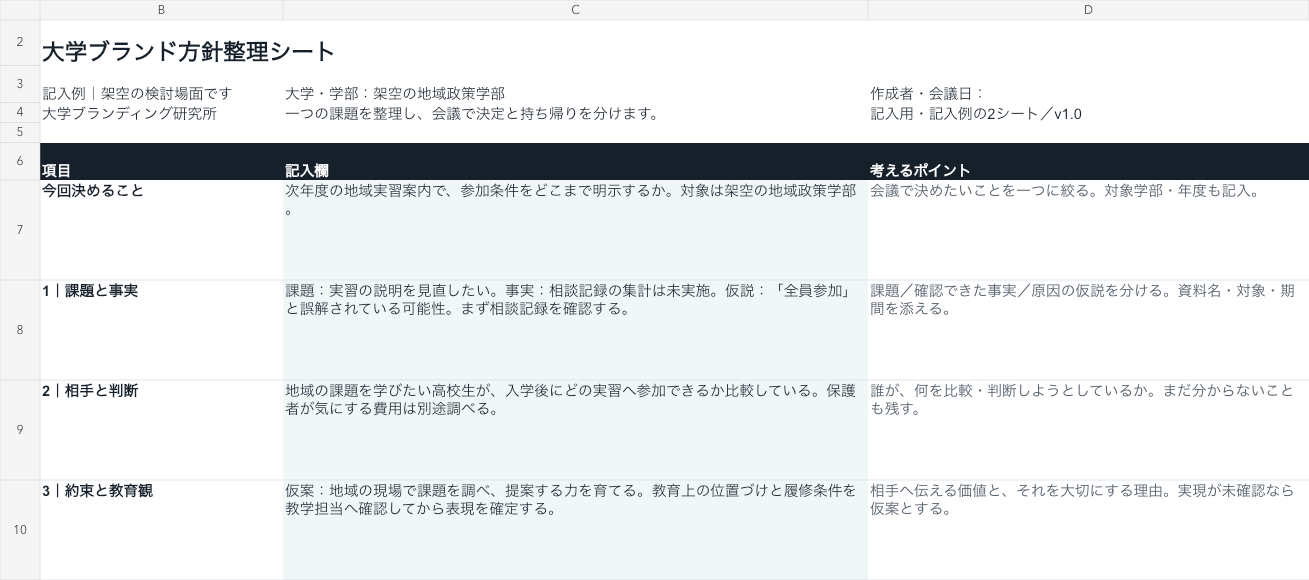The height and width of the screenshot is (580, 1309).
Task: Click the entry cell starting 課題：実習の説明を見直したい
Action: (575, 330)
